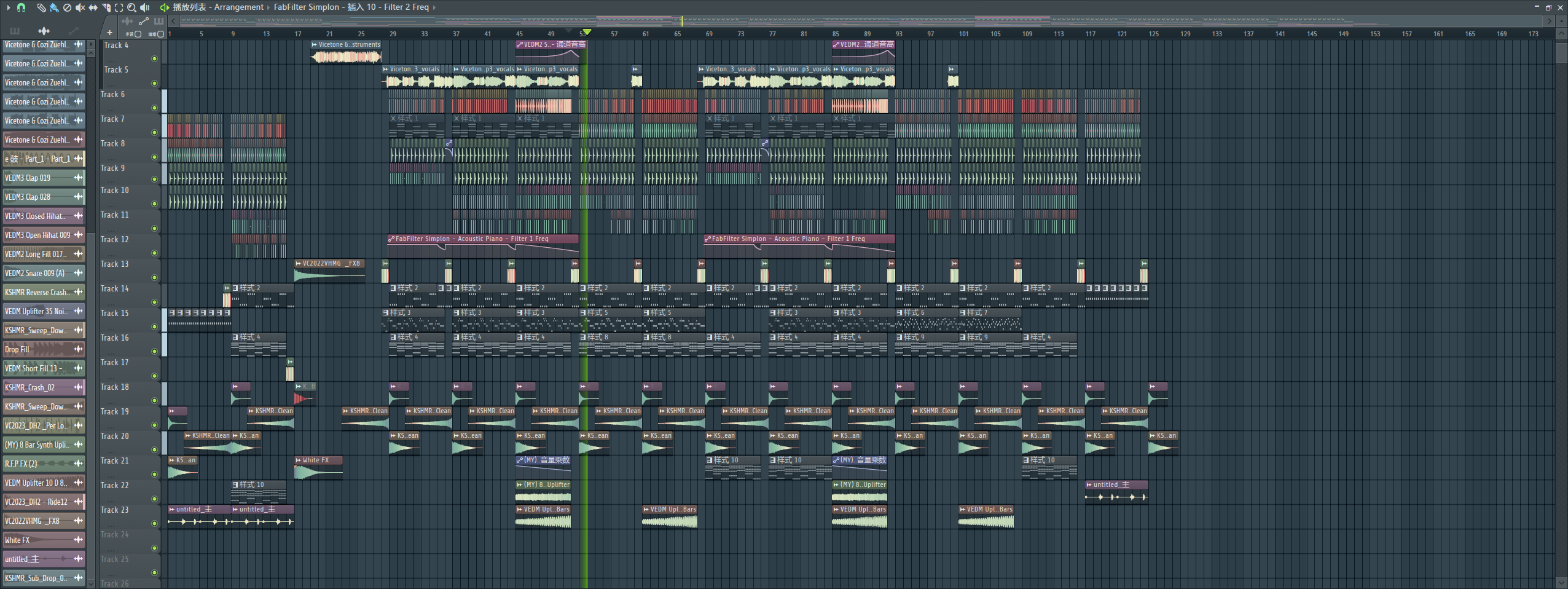This screenshot has height=589, width=1568.
Task: Open the arrow after Filter 2 Freq
Action: [x=434, y=7]
